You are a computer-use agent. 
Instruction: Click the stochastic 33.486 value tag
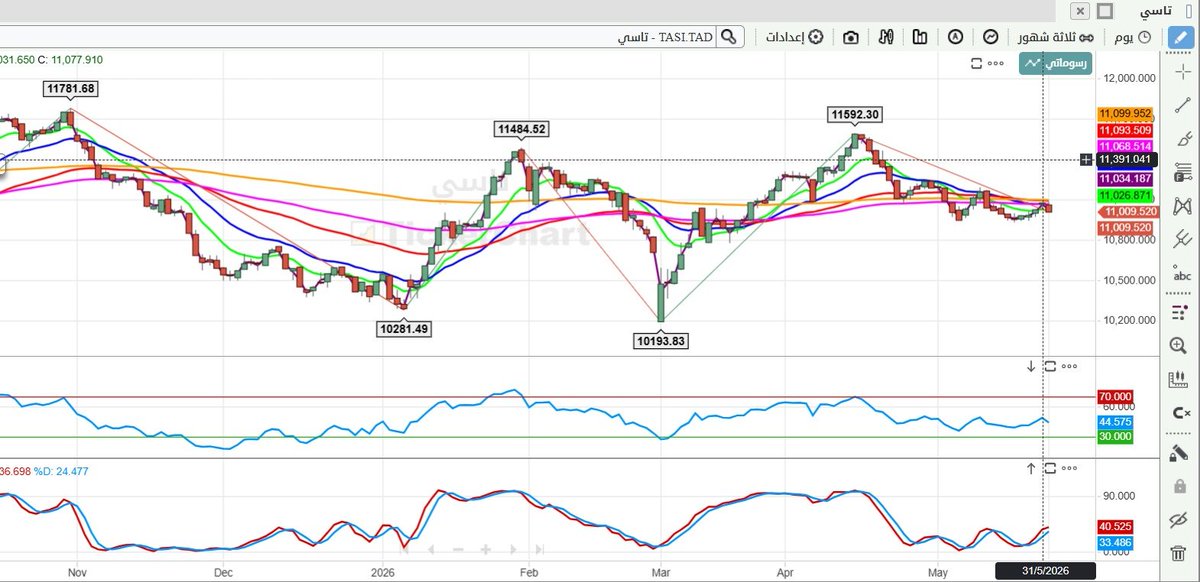coord(1115,543)
